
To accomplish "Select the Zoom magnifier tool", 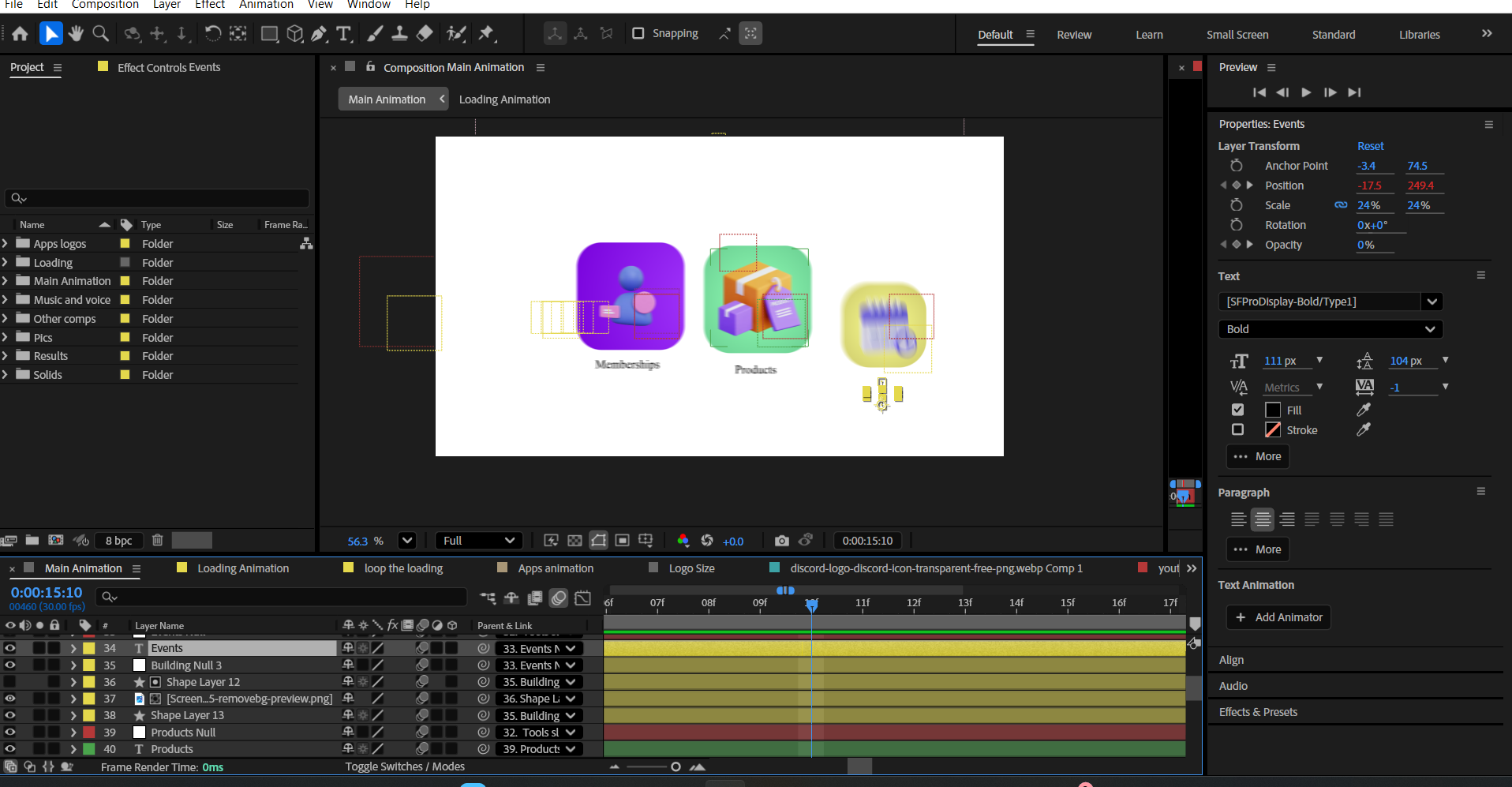I will click(x=100, y=33).
